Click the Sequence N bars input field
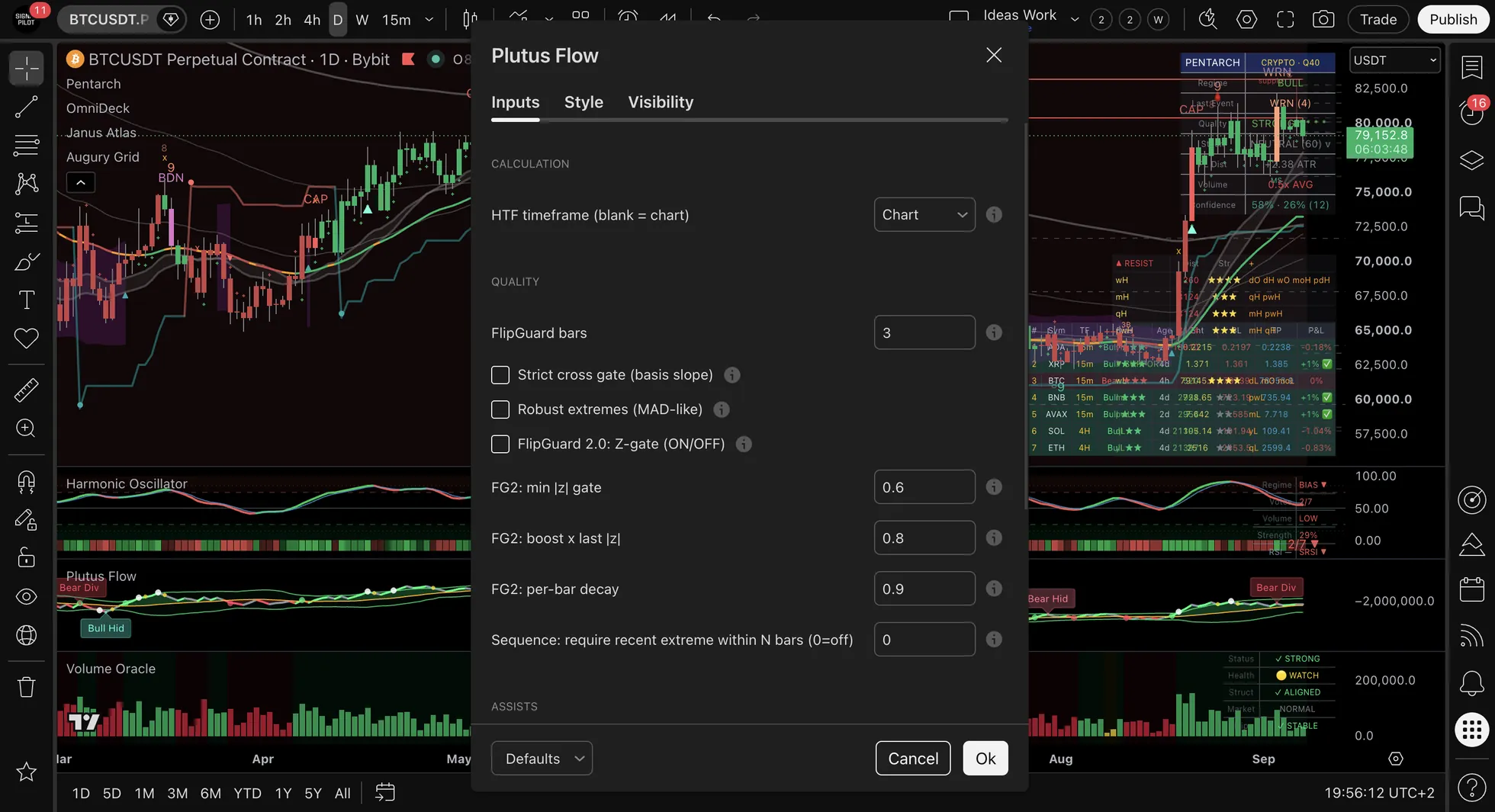 (x=924, y=640)
